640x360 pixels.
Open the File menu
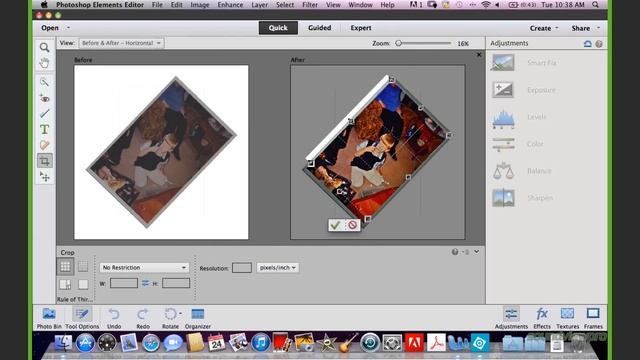[157, 5]
